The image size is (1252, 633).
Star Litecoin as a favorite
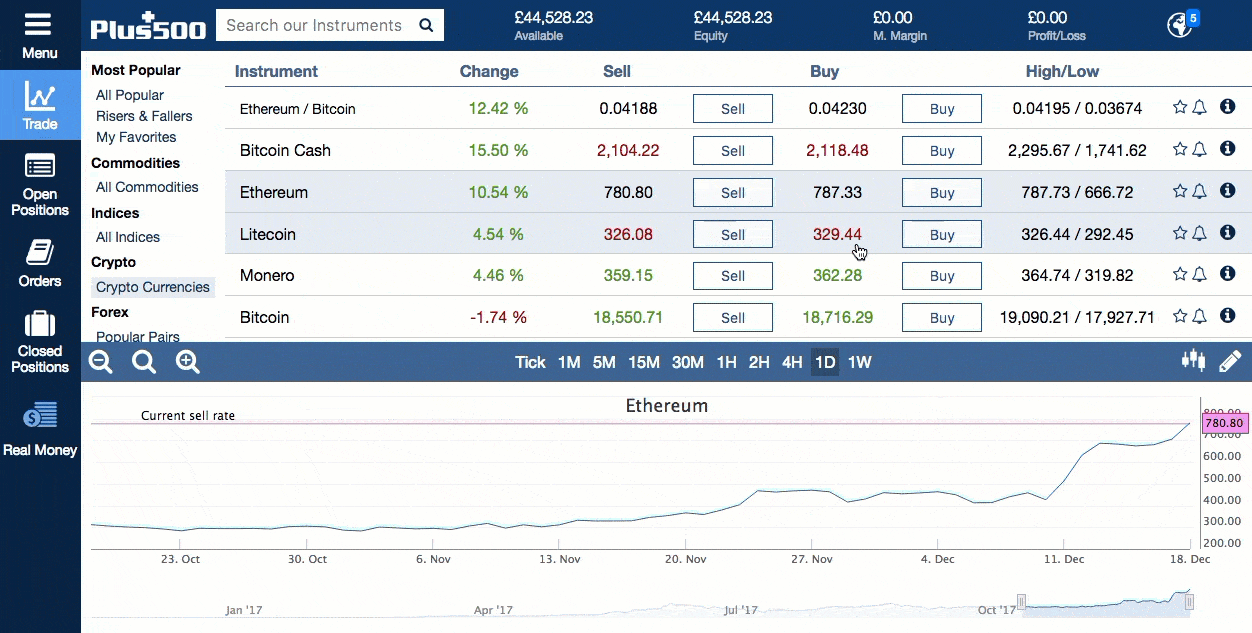(1180, 234)
